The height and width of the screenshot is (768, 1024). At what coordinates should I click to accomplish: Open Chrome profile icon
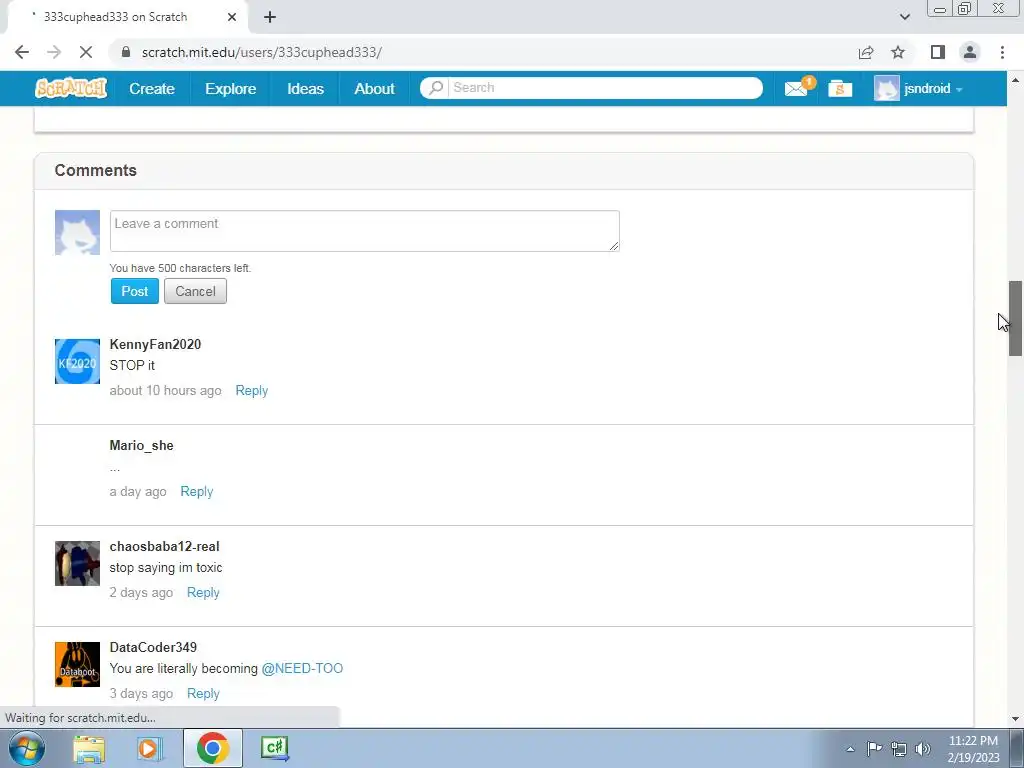(x=970, y=52)
